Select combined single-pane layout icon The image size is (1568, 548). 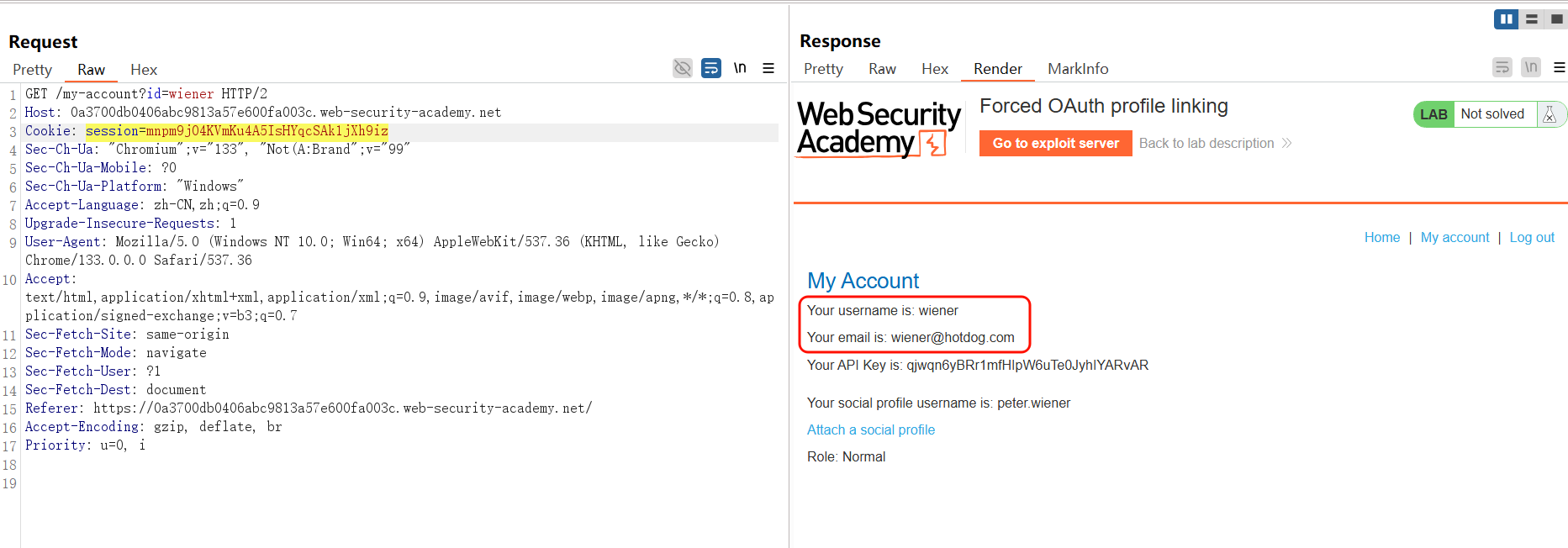tap(1556, 18)
